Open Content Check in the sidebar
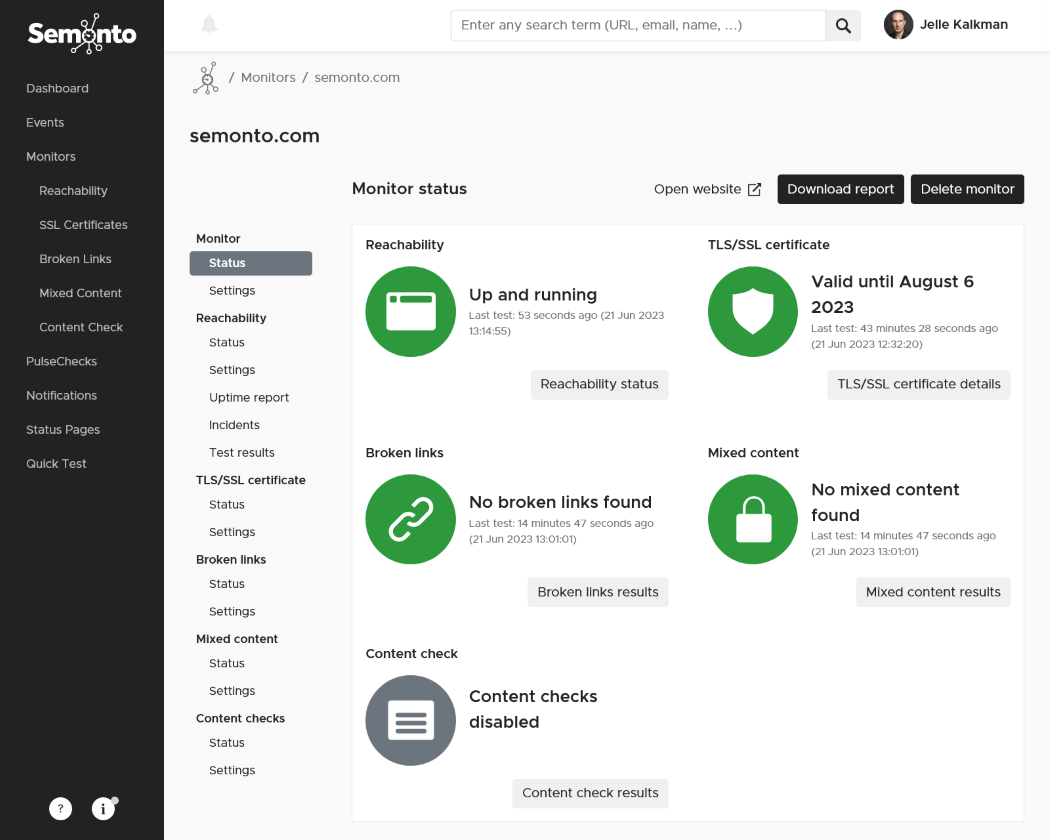The height and width of the screenshot is (840, 1050). (x=81, y=328)
